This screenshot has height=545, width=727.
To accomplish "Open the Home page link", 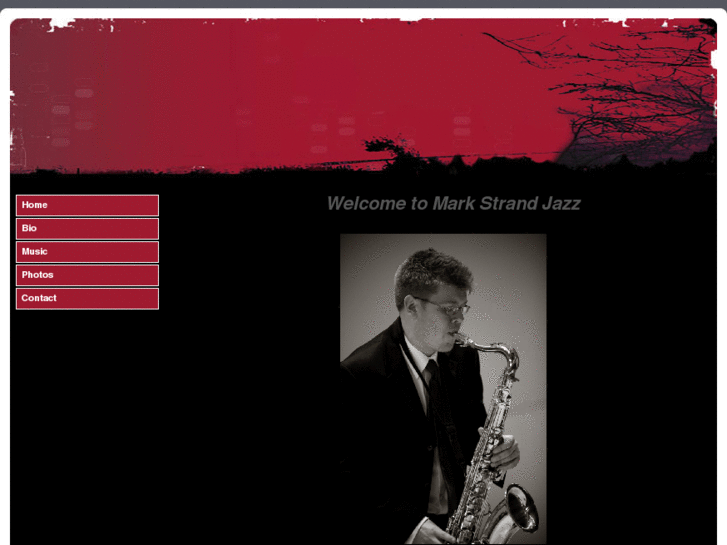I will click(x=87, y=205).
